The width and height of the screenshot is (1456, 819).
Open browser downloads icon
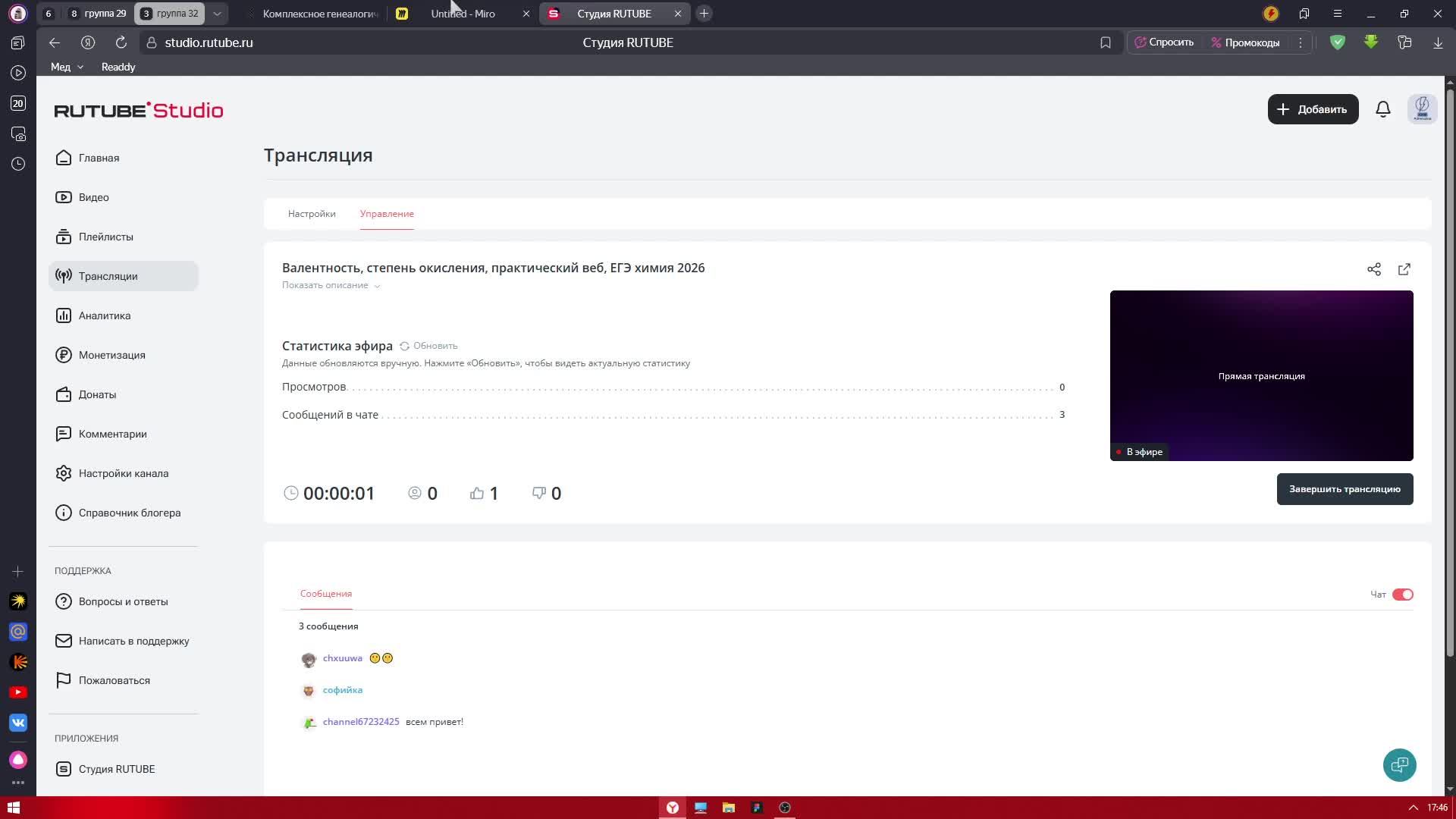(x=1437, y=42)
